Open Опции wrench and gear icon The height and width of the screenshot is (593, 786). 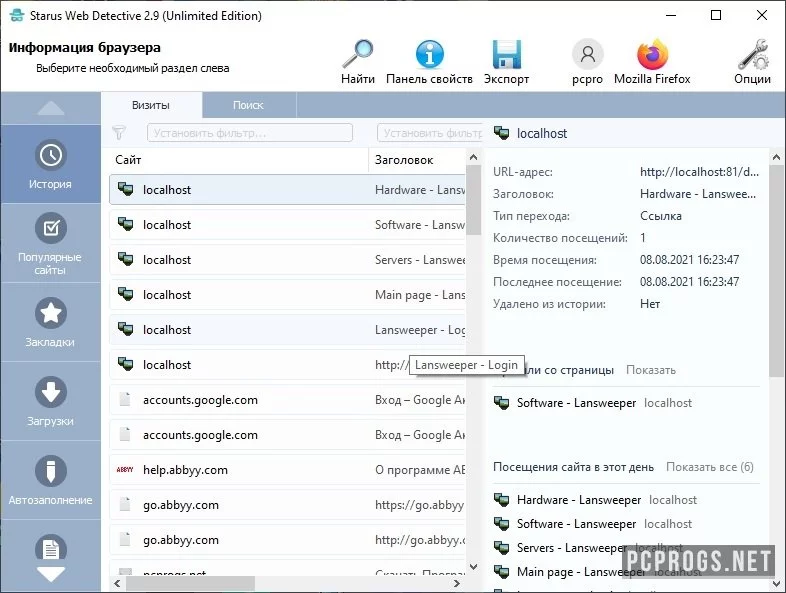point(752,54)
